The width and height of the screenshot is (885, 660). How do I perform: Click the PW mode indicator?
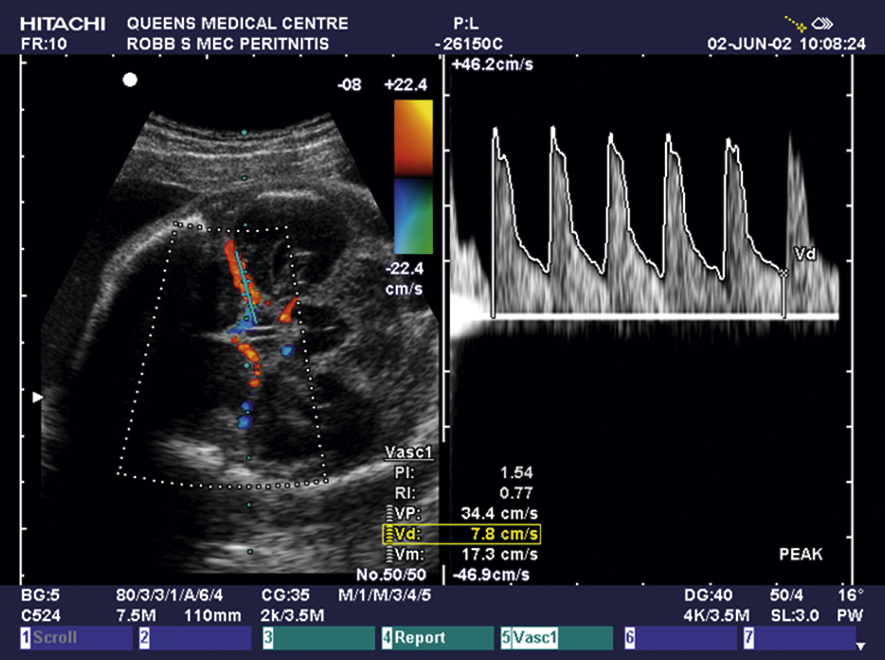coord(850,615)
